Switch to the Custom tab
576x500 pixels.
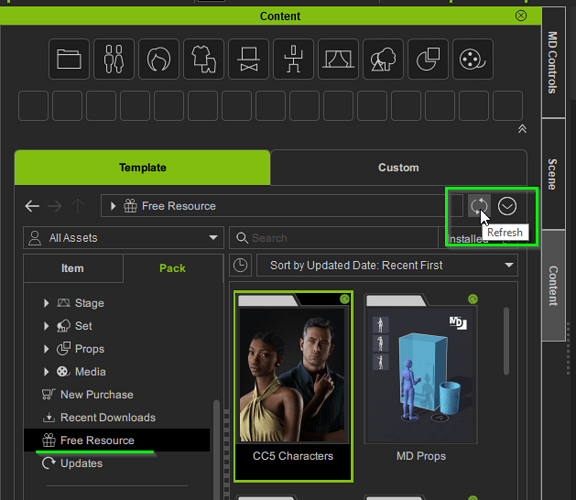click(399, 168)
